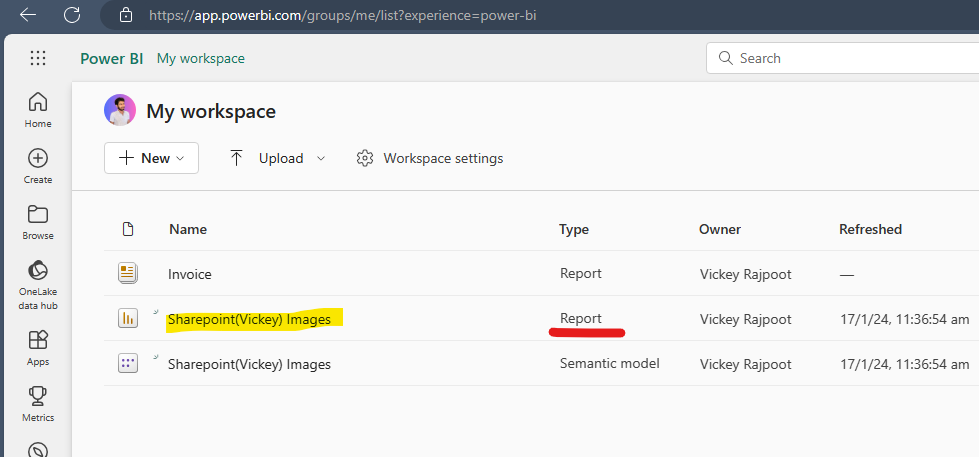Screen dimensions: 979x457
Task: Sort by the Type column header
Action: click(574, 229)
